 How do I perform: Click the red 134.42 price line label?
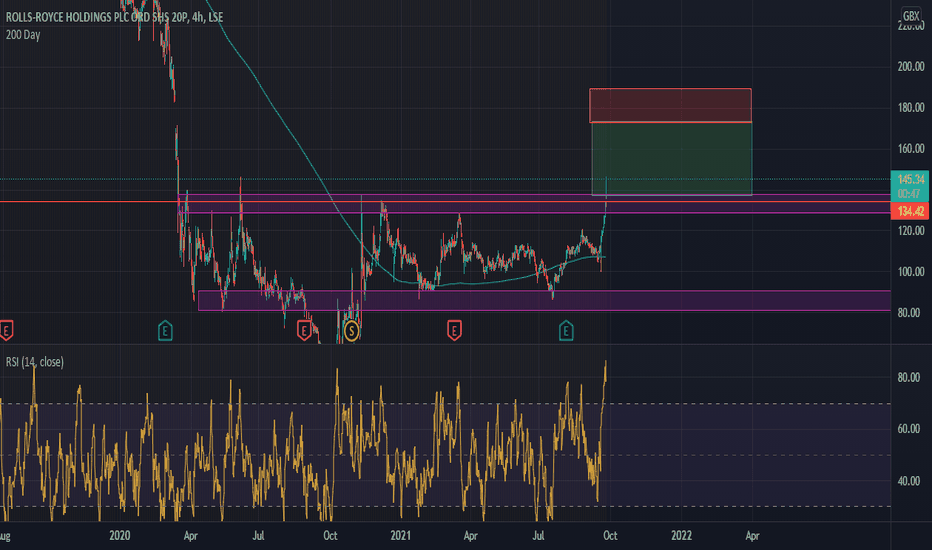pos(911,211)
